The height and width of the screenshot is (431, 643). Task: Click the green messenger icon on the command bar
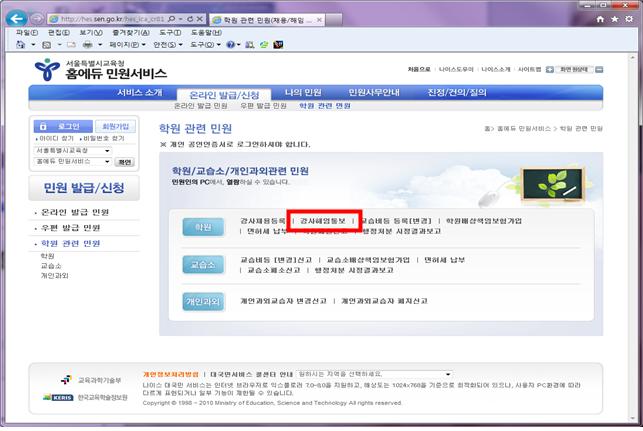click(x=264, y=44)
